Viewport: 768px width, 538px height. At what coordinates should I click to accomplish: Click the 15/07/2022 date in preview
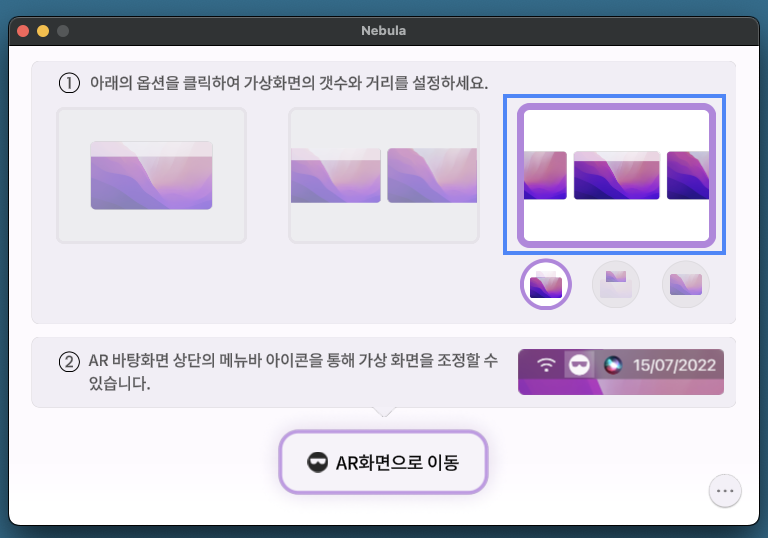pyautogui.click(x=674, y=366)
